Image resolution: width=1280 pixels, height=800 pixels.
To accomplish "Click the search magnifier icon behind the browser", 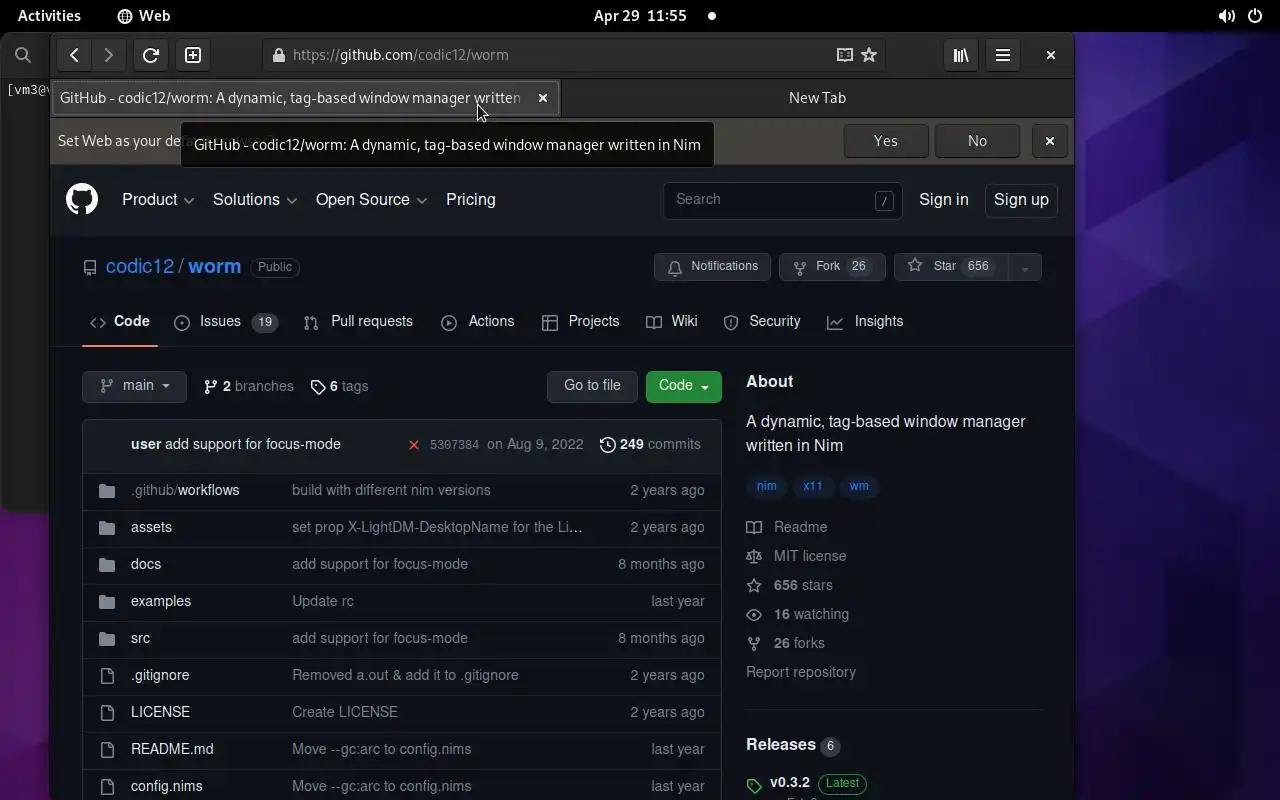I will (x=23, y=55).
